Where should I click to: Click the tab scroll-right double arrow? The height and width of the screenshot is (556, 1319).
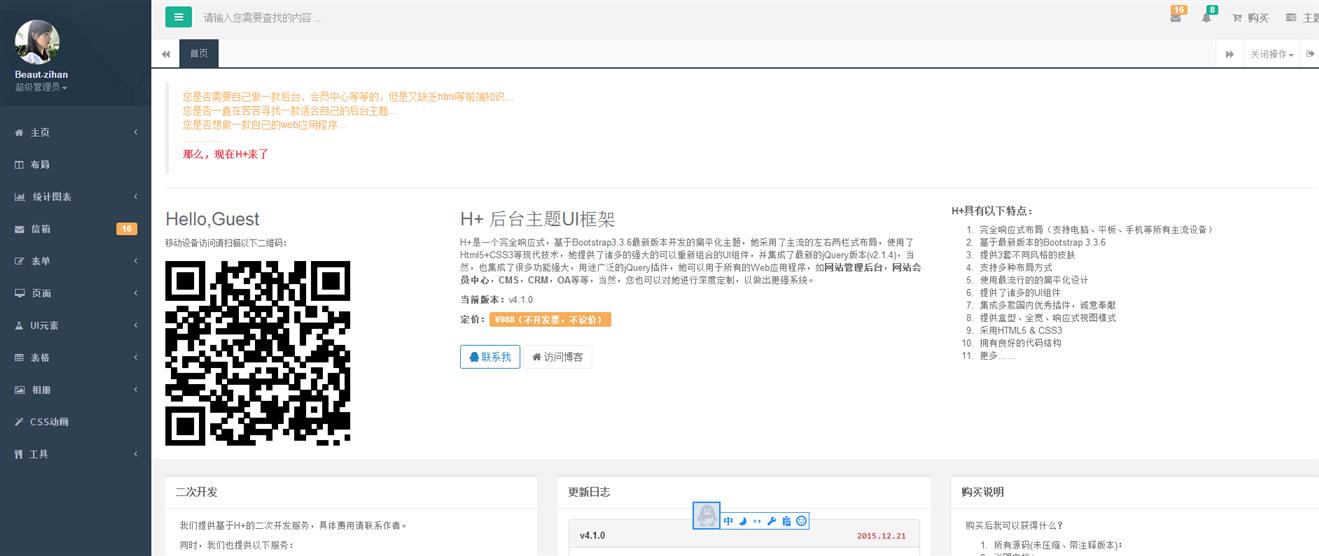click(1229, 54)
